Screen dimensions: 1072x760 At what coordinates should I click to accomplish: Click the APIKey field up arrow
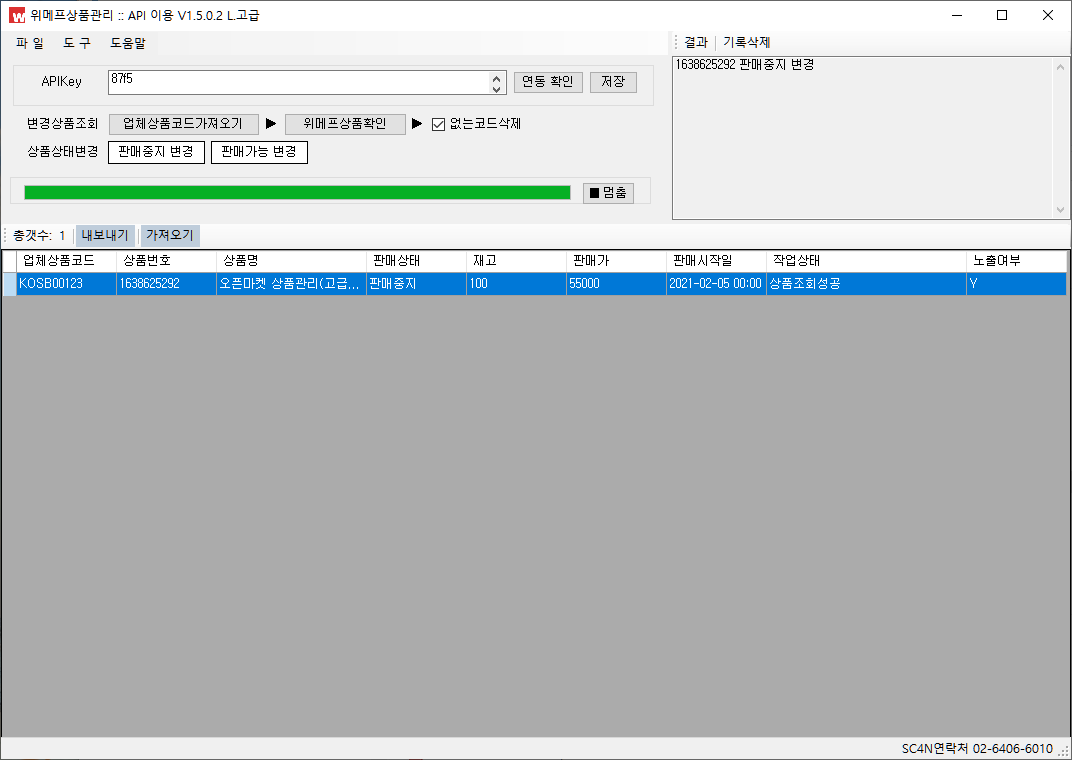point(497,77)
